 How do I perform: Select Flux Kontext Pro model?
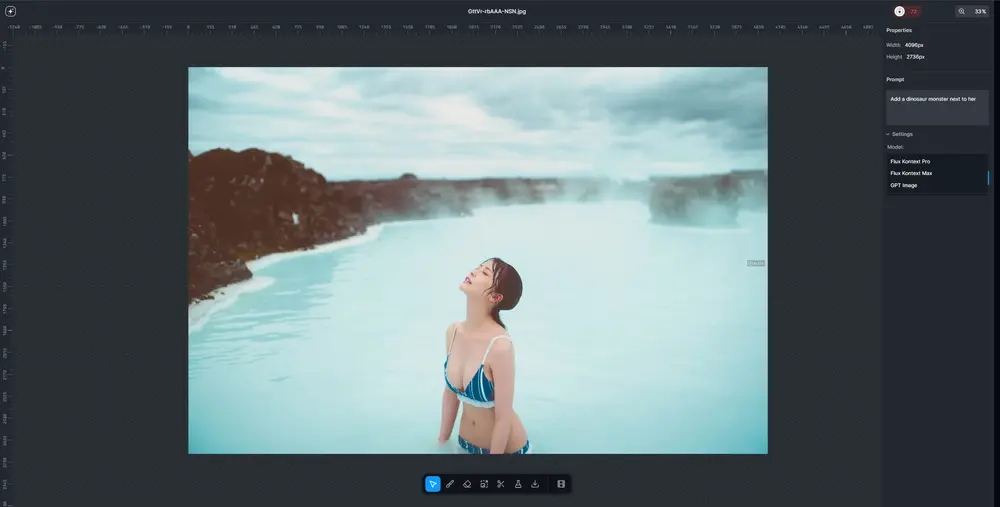point(910,161)
